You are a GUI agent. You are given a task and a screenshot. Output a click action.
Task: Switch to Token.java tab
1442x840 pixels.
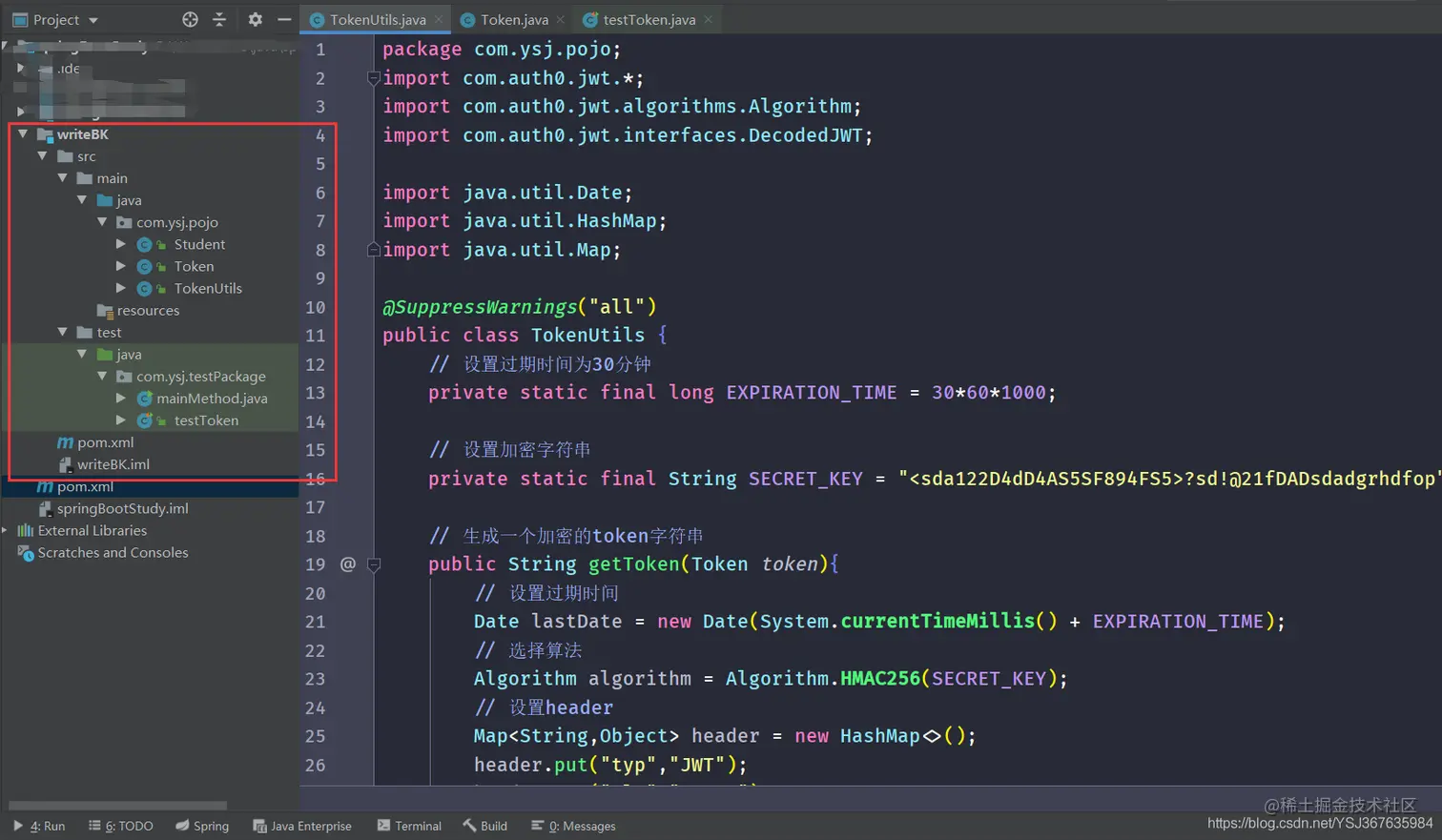click(514, 19)
